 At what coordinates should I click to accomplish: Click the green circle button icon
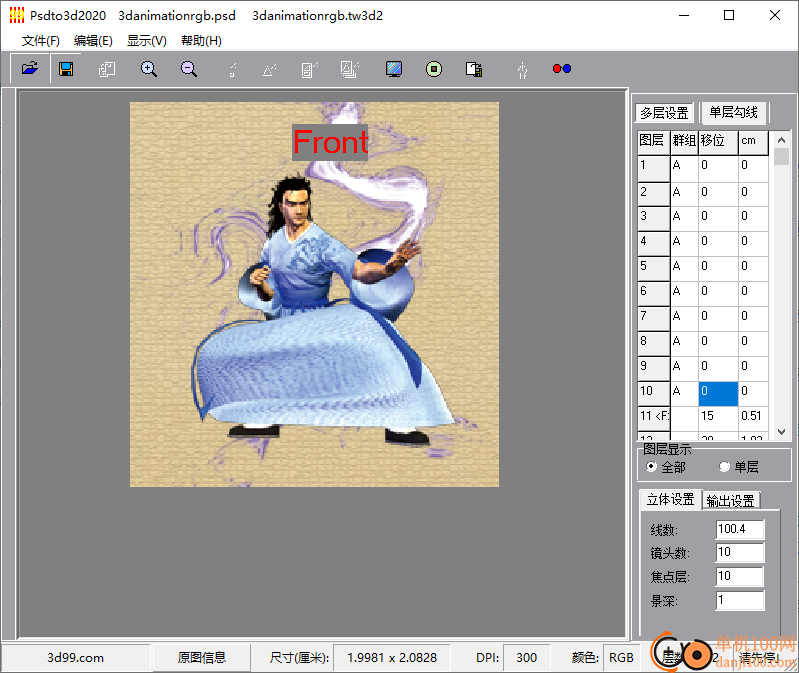pyautogui.click(x=434, y=69)
